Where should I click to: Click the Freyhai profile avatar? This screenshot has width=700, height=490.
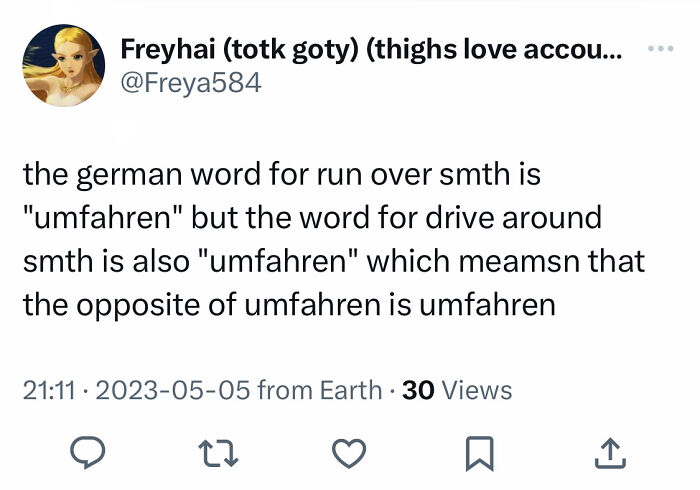tap(65, 65)
